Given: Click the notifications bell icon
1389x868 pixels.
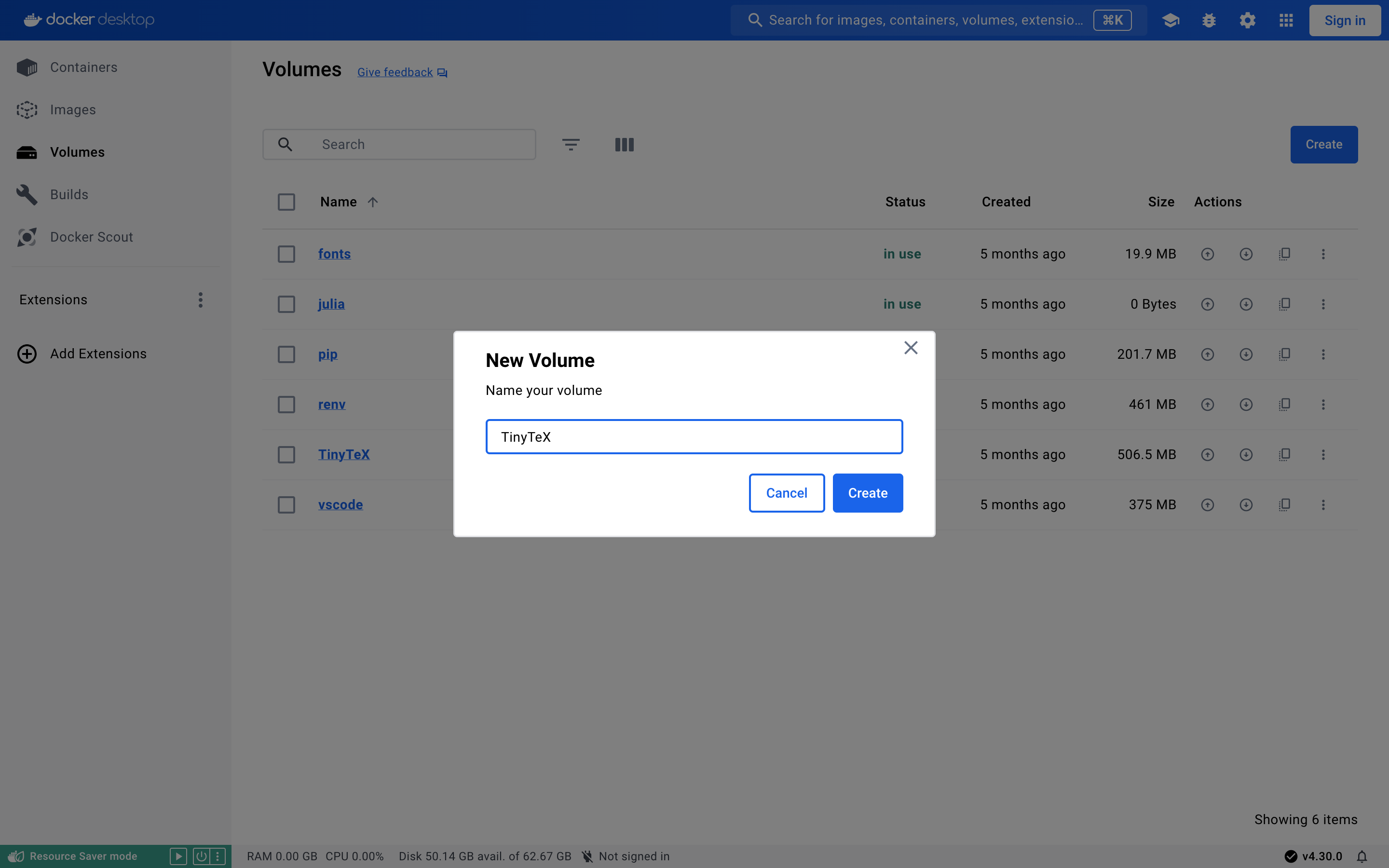Looking at the screenshot, I should coord(1362,856).
